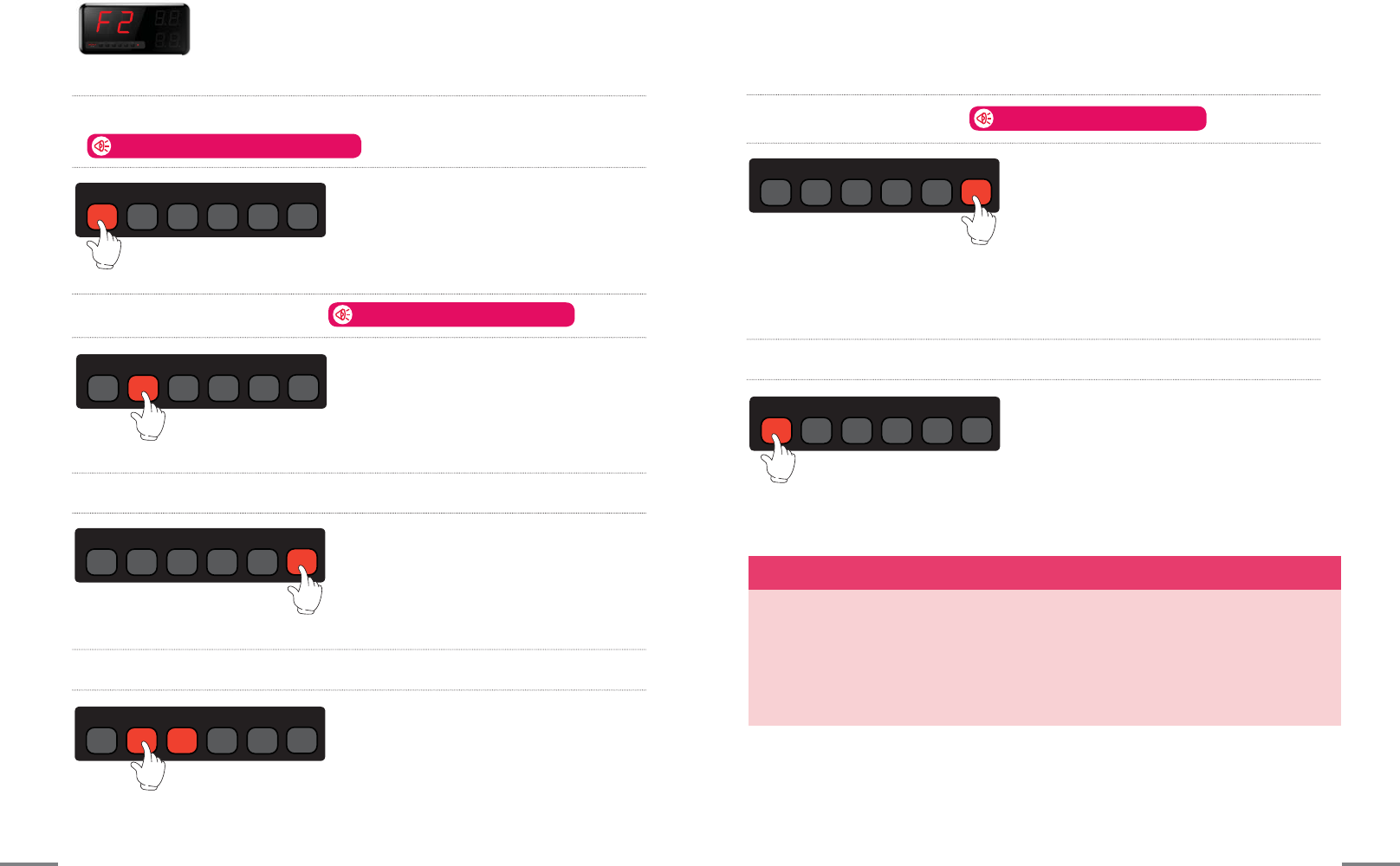Image resolution: width=1400 pixels, height=866 pixels.
Task: Click first gray button on bottom-left two-red keypad
Action: pos(102,740)
